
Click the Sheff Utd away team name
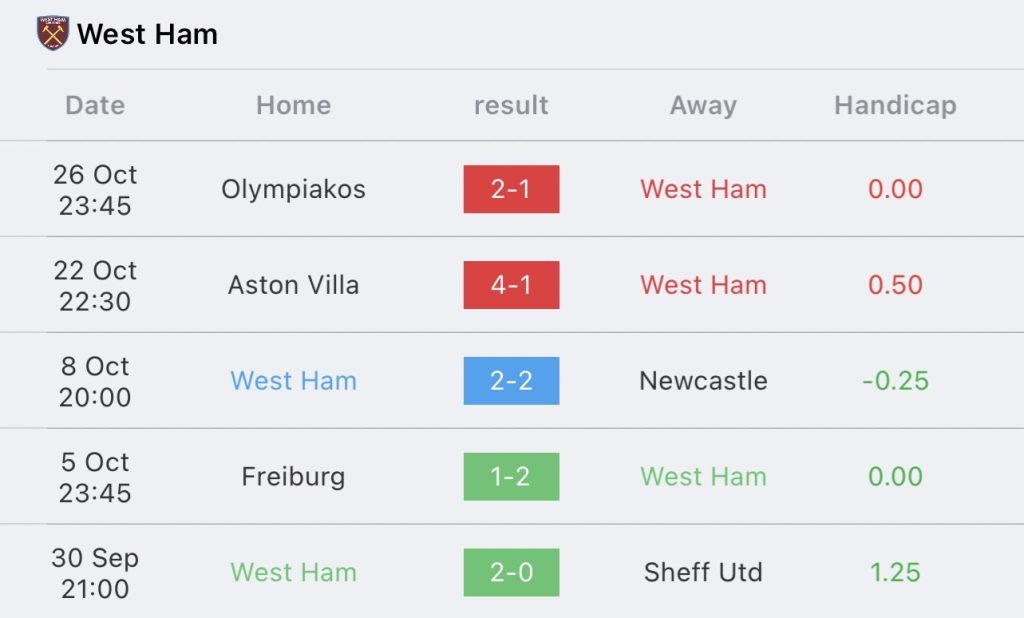[703, 573]
